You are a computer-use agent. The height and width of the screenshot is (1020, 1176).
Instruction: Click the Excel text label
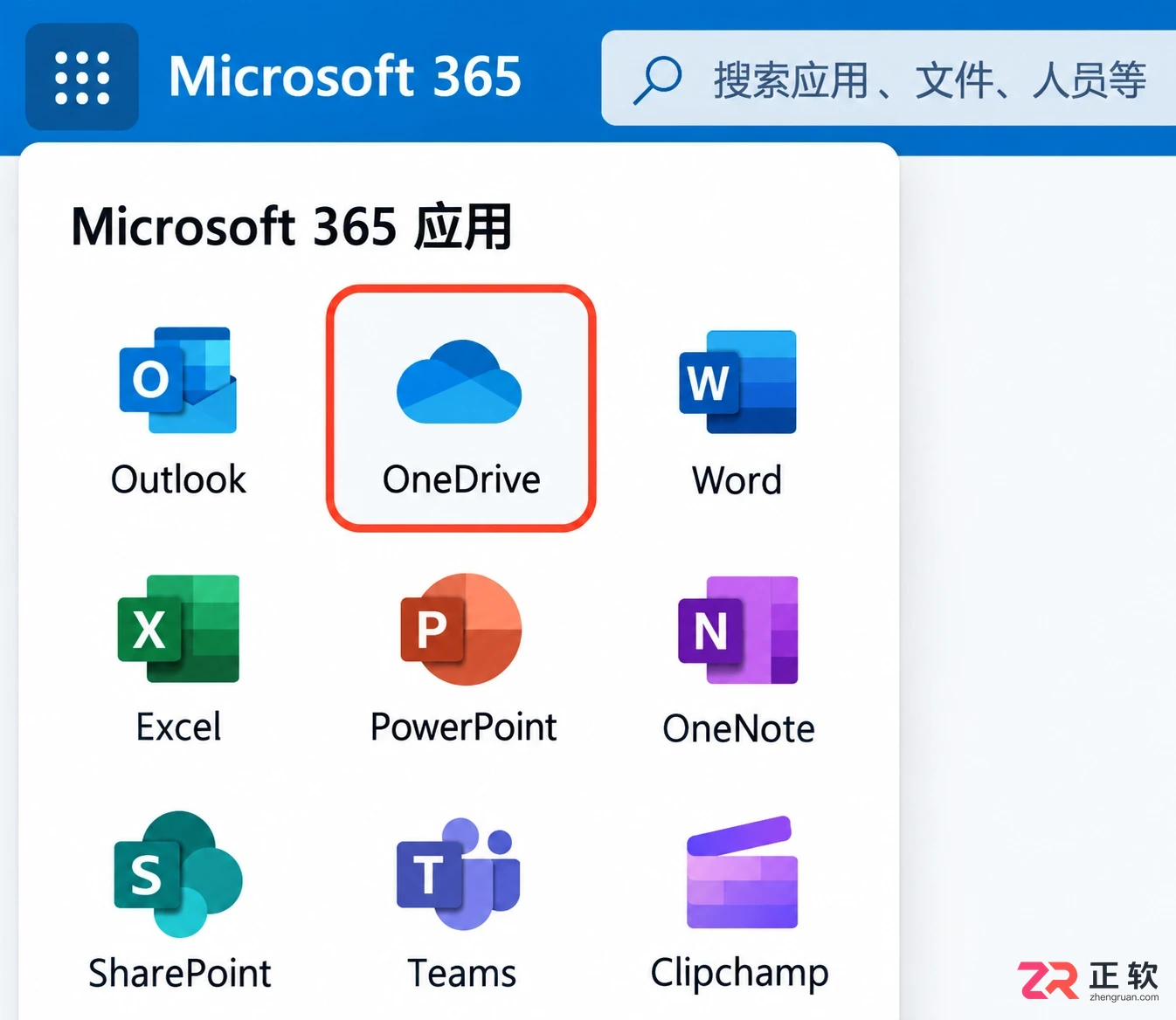[x=178, y=727]
